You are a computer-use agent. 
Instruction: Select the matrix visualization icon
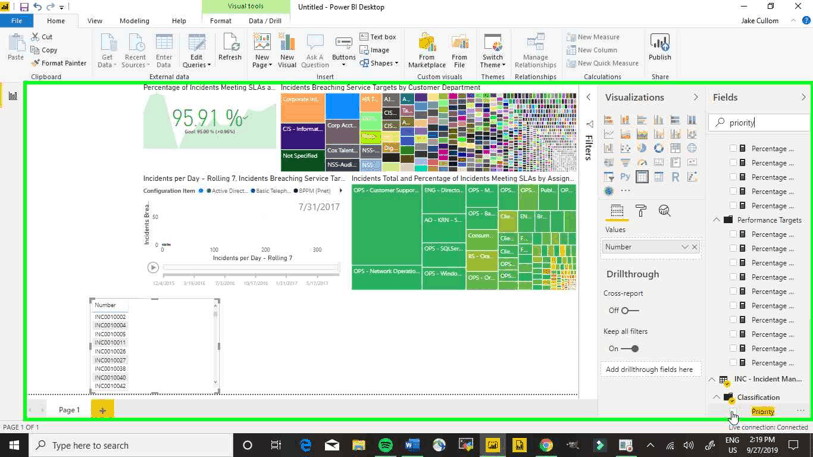tap(658, 177)
